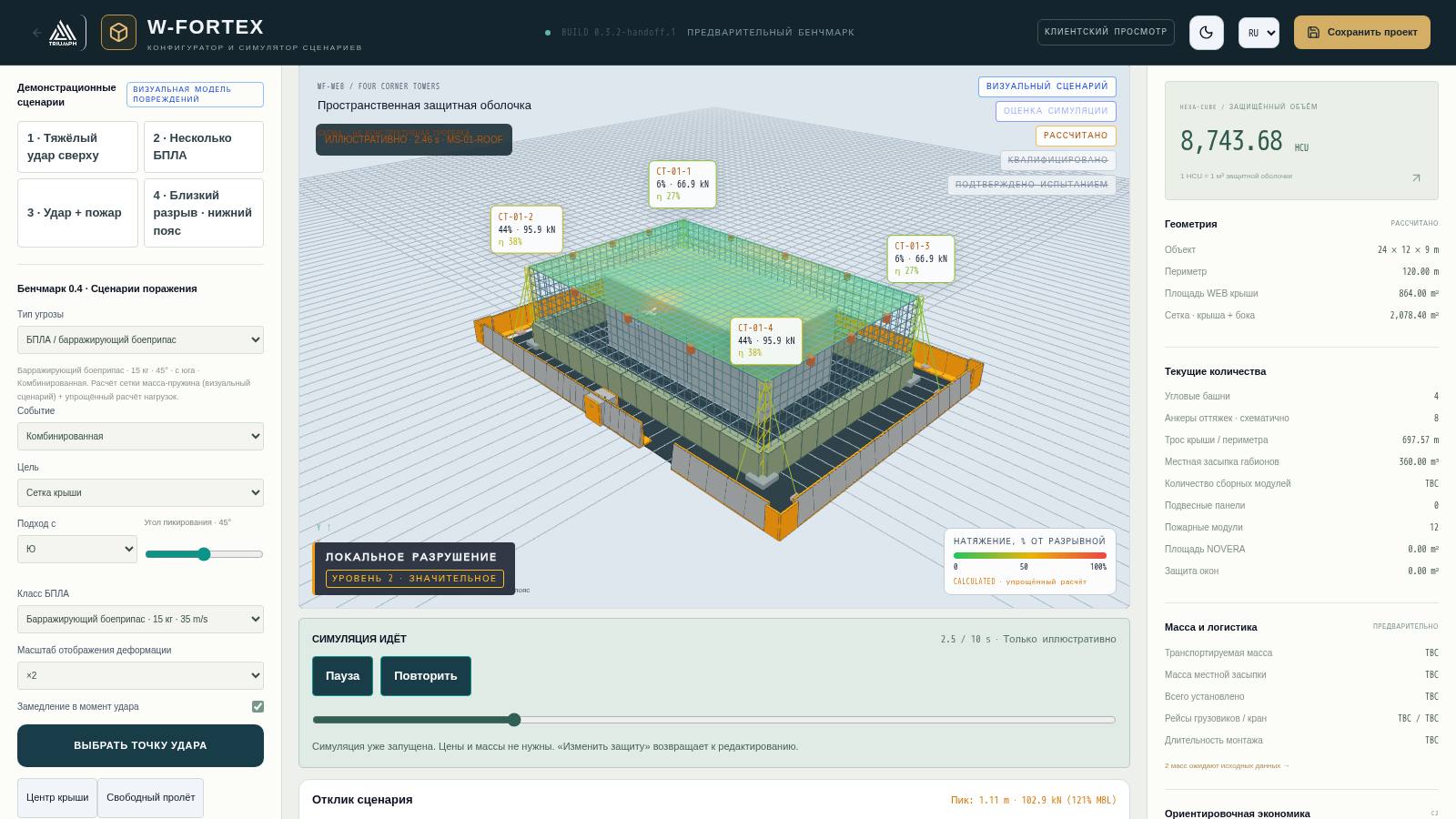The image size is (1456, 819).
Task: Click the УРОВЕНЬ 2 ЗНАЧИТЕЛЬНОЕ damage badge
Action: (x=415, y=578)
